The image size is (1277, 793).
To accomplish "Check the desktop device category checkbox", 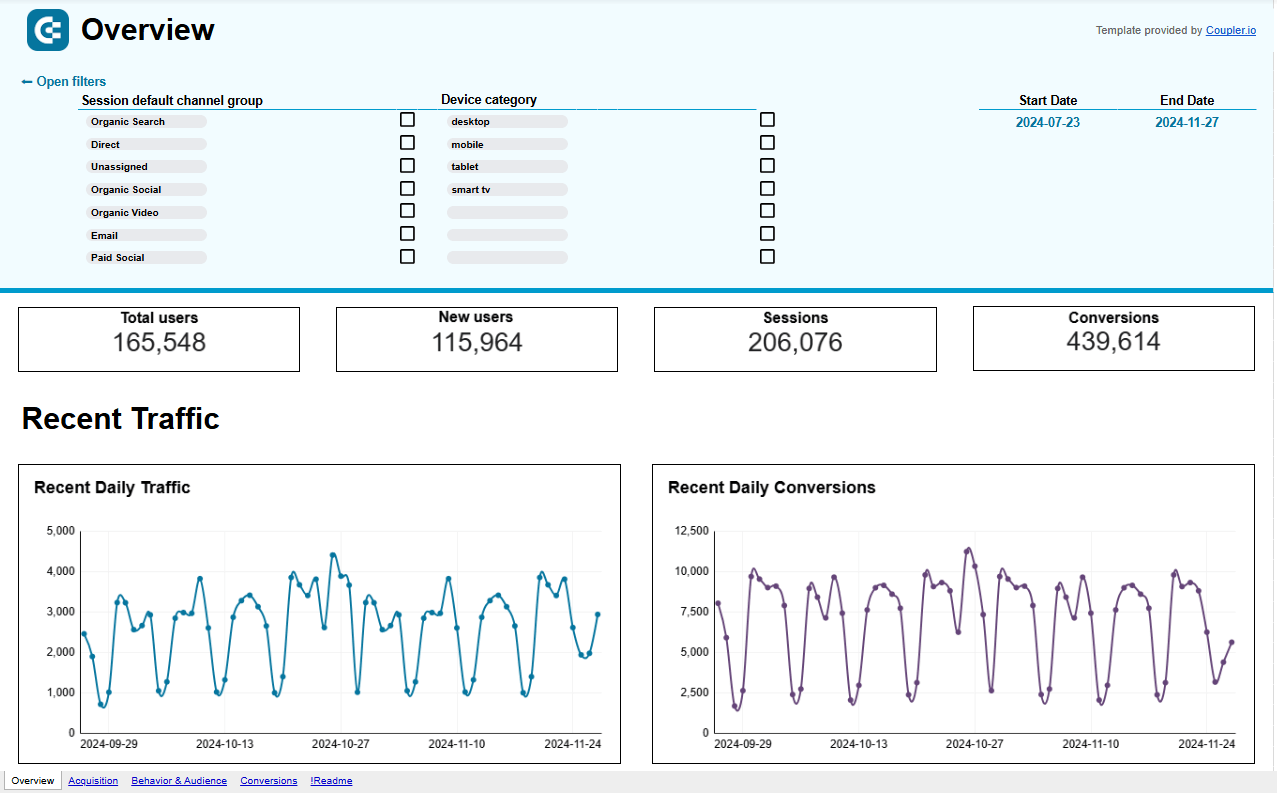I will coord(767,119).
